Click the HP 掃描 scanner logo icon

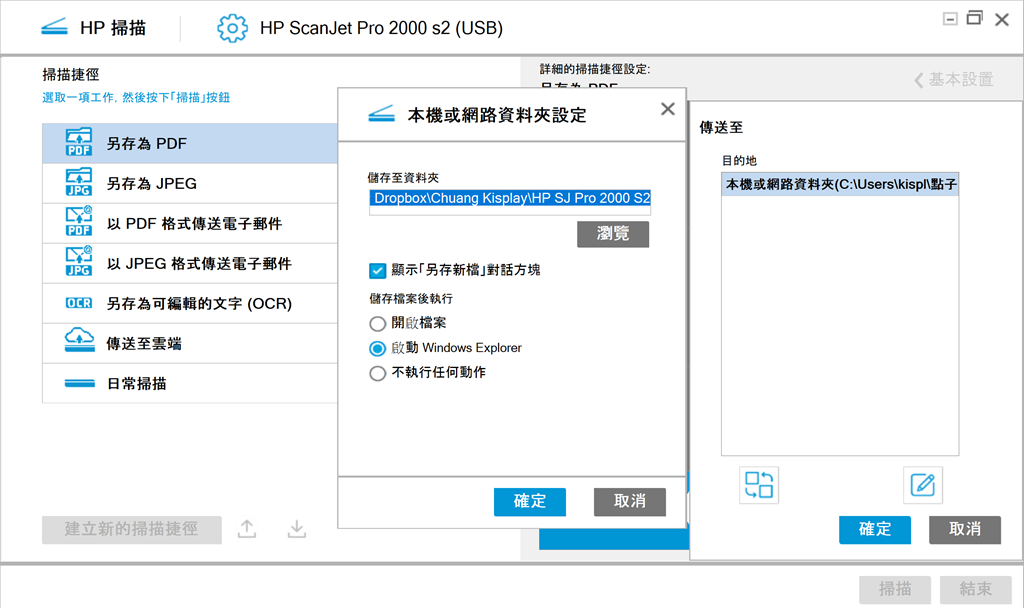tap(54, 27)
